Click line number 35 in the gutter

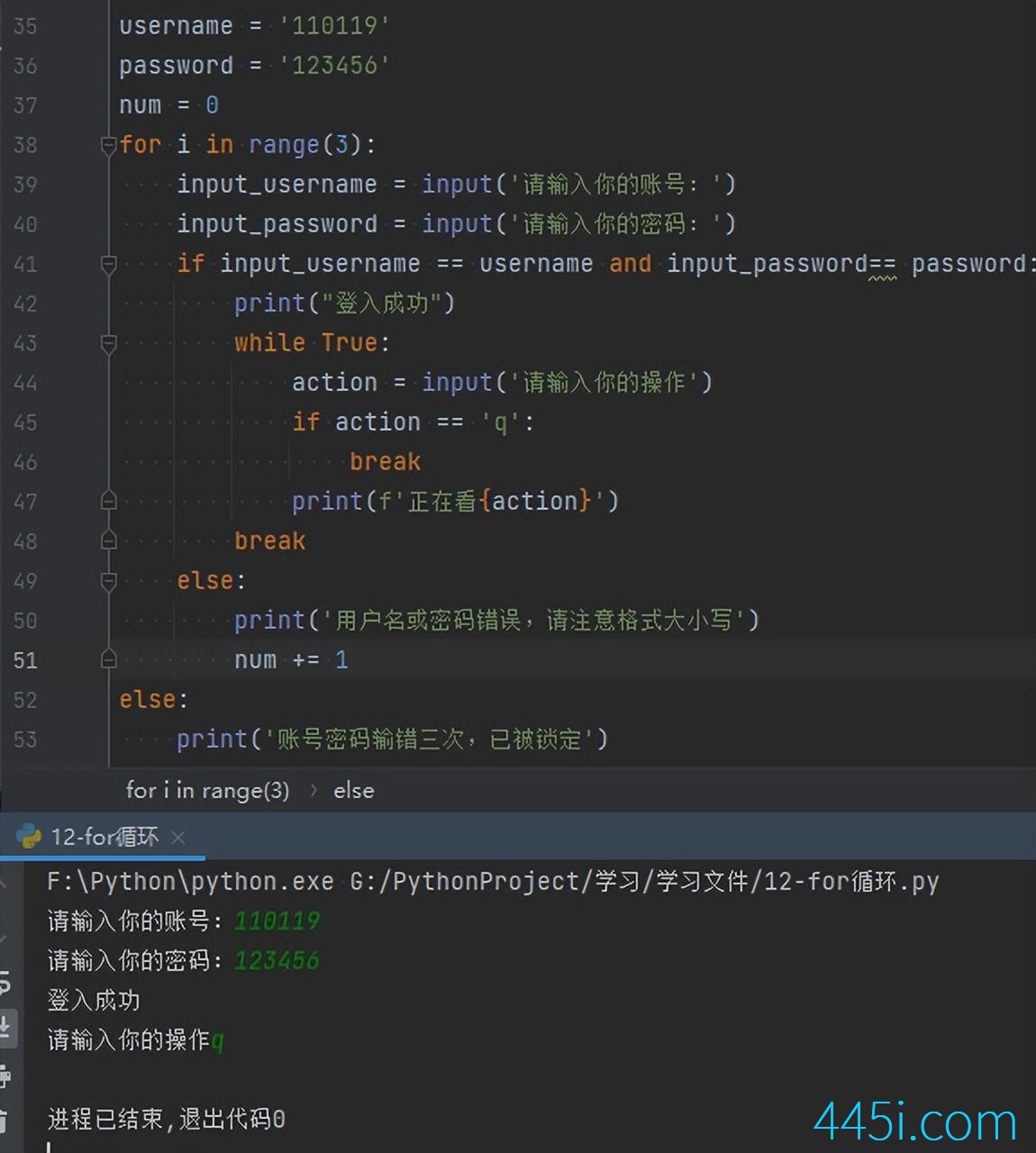[x=25, y=26]
